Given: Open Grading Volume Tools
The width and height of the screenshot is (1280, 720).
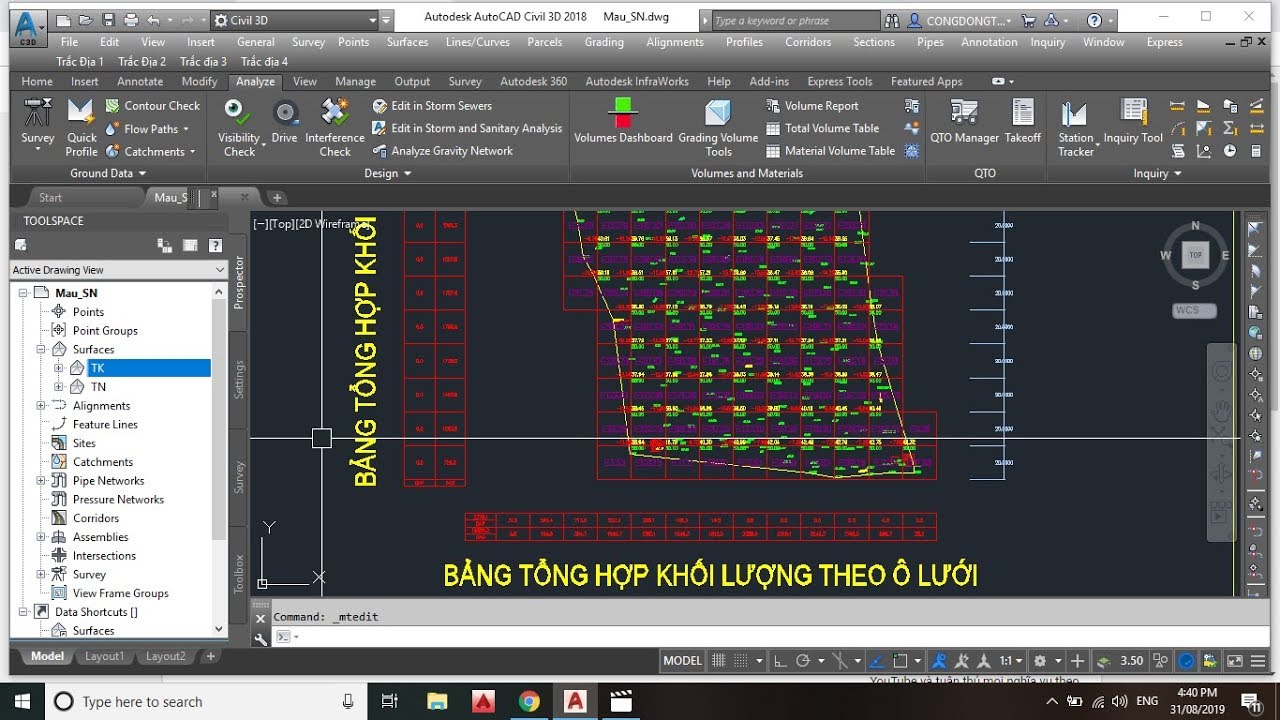Looking at the screenshot, I should tap(718, 127).
